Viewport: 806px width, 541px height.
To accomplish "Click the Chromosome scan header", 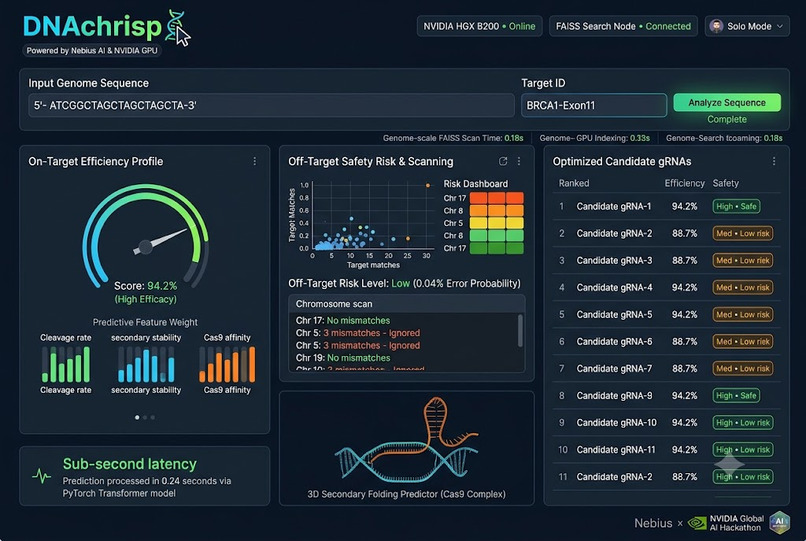I will coord(406,304).
